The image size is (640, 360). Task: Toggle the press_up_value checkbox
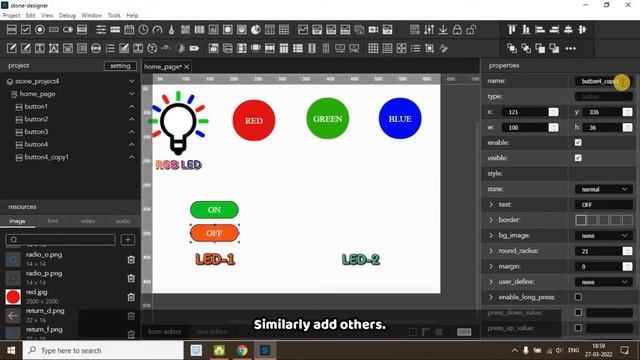578,328
